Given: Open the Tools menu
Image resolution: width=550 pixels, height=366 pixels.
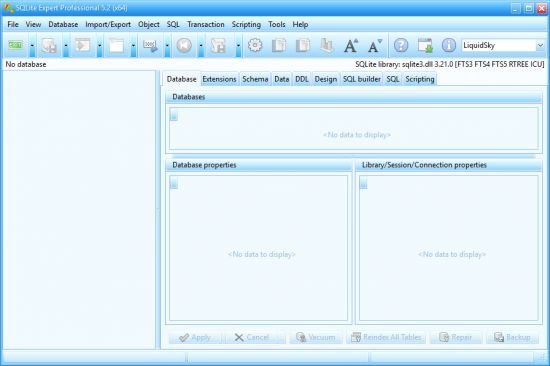Looking at the screenshot, I should pos(277,24).
